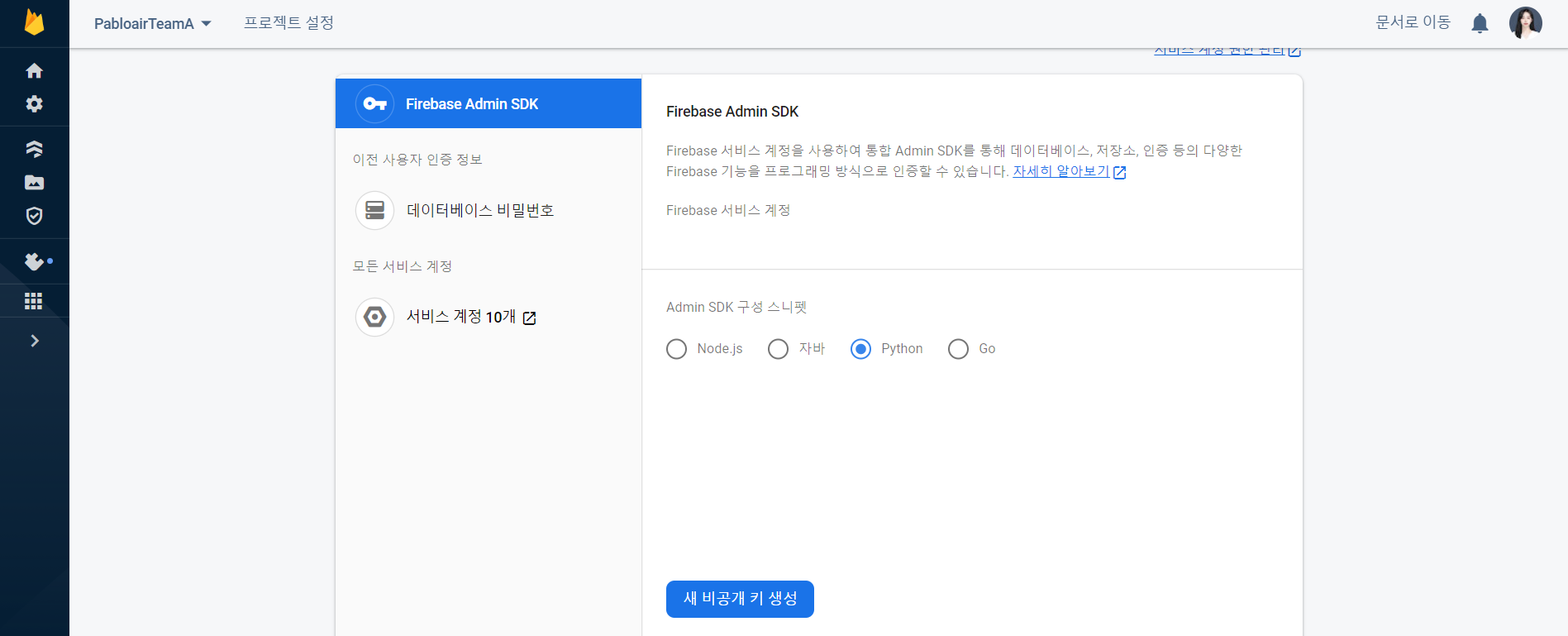Click the hexagon service accounts icon
The width and height of the screenshot is (1568, 636).
pos(374,317)
